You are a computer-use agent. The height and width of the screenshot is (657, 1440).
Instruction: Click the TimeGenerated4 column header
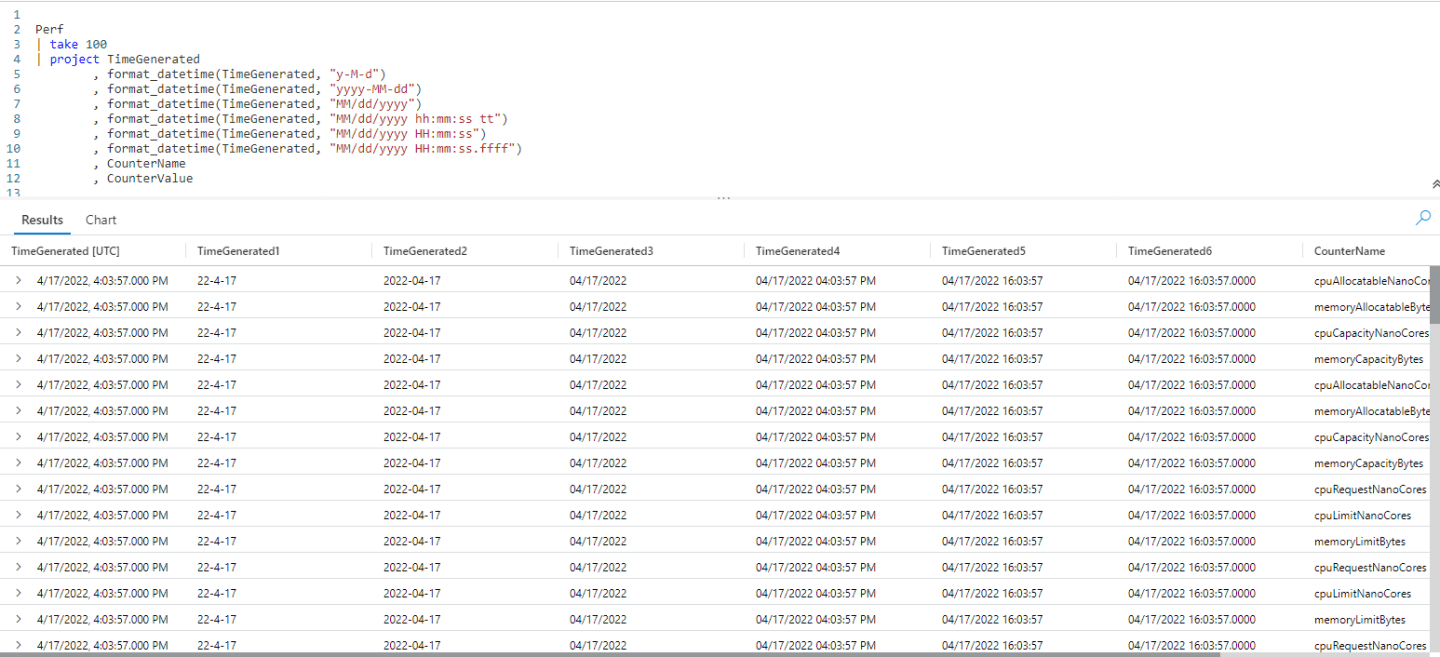tap(798, 251)
